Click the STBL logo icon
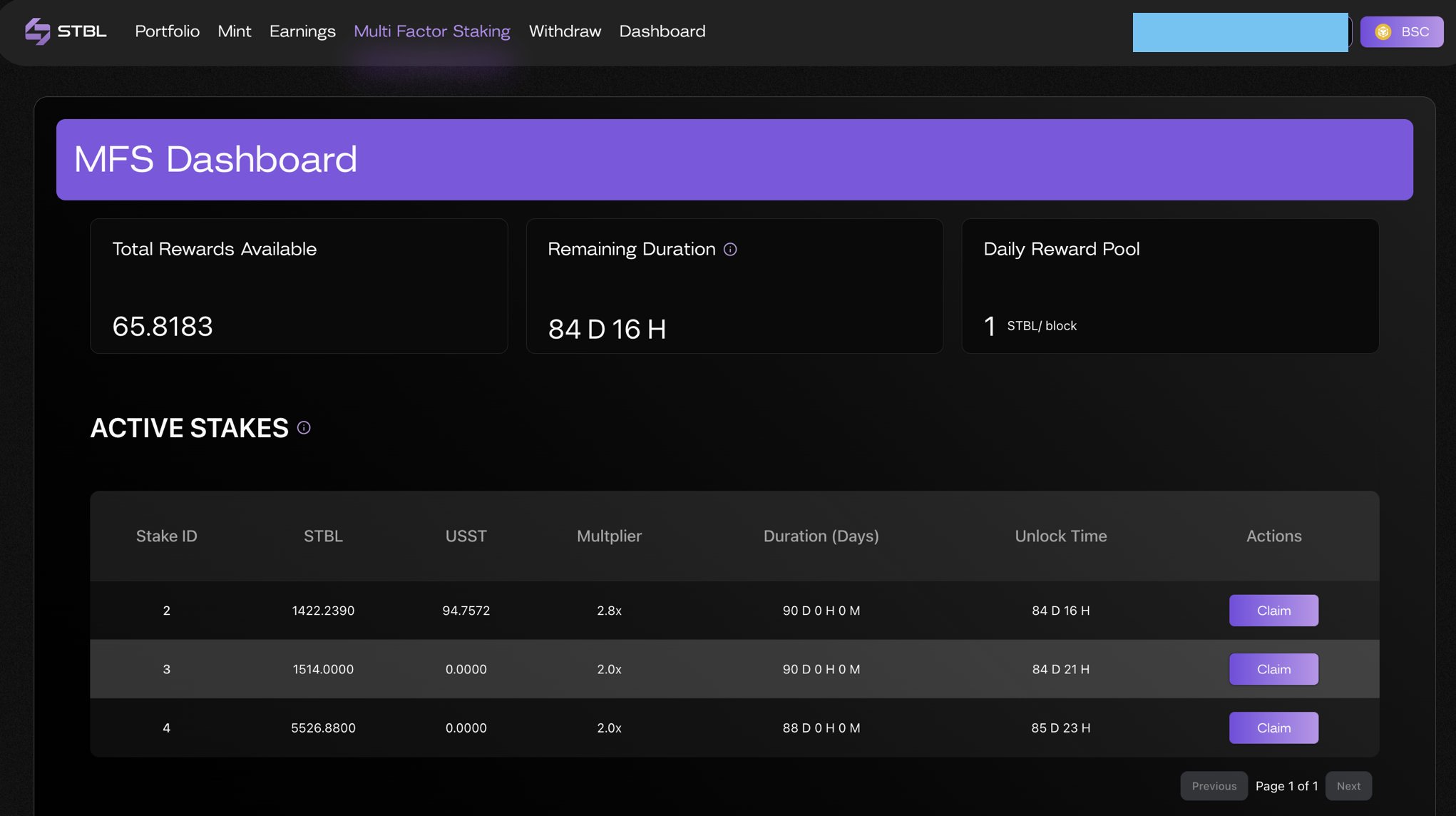 [x=37, y=31]
